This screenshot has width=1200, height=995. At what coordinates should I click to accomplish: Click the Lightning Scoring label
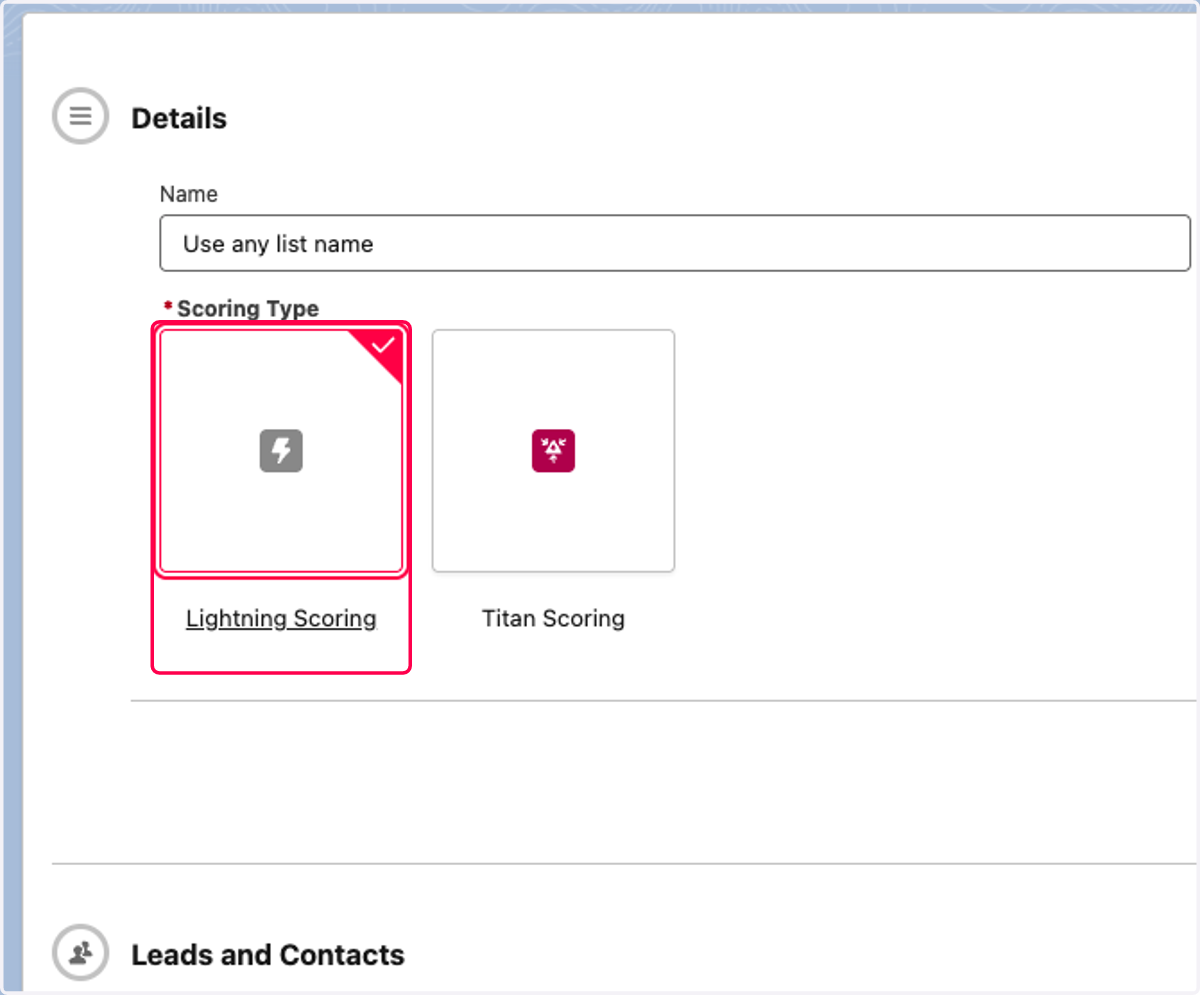tap(281, 618)
